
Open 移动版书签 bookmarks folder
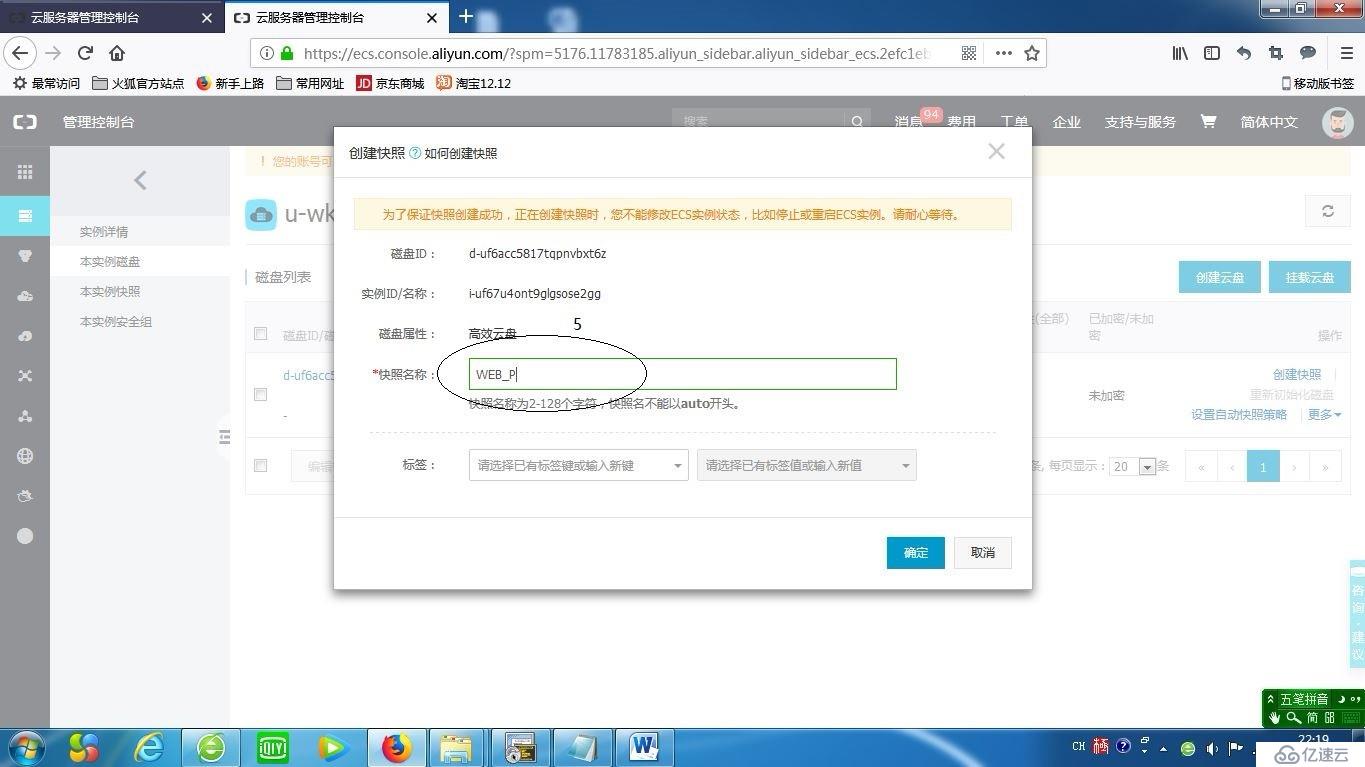1317,83
